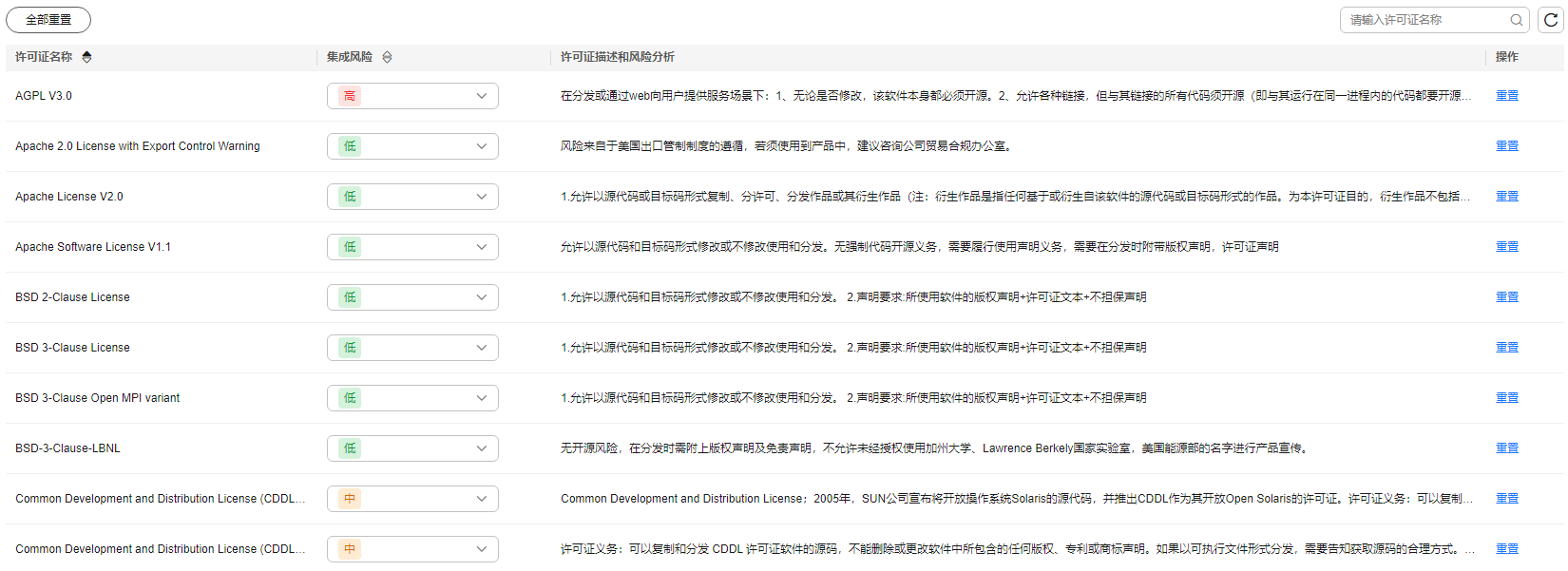Select the BSD 3-Clause License name cell
Screen dimensions: 1568x571
pos(72,348)
